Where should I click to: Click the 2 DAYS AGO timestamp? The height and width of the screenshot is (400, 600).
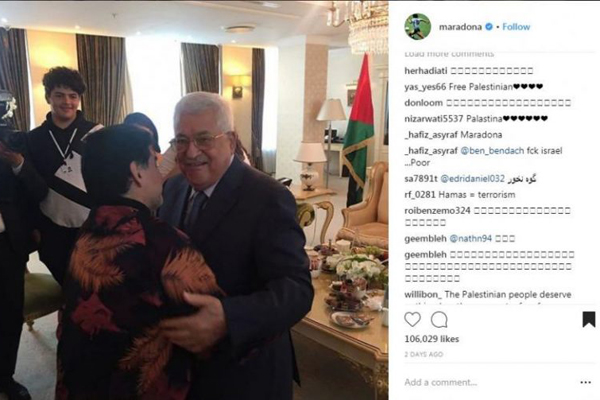[424, 354]
